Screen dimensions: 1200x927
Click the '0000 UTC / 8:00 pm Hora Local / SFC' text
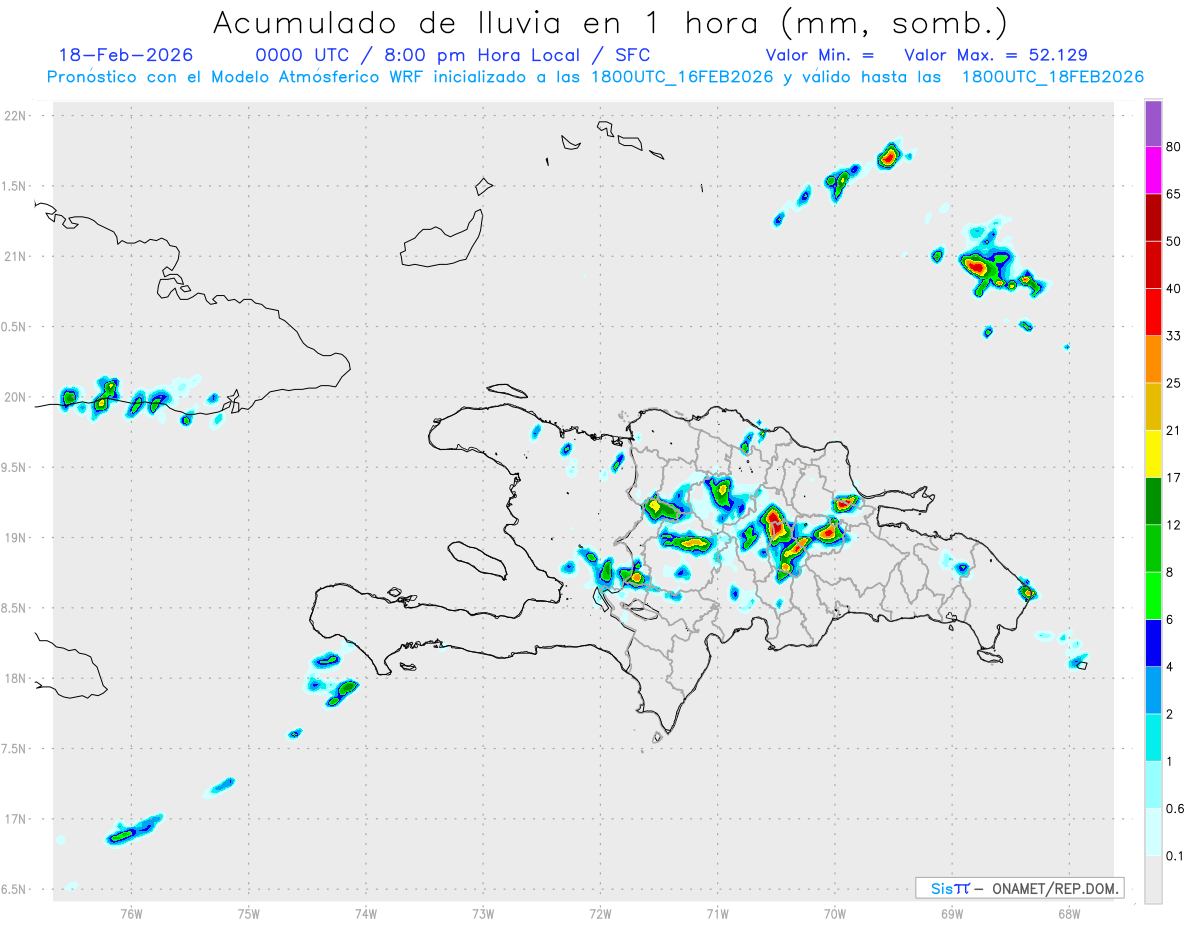click(x=453, y=55)
